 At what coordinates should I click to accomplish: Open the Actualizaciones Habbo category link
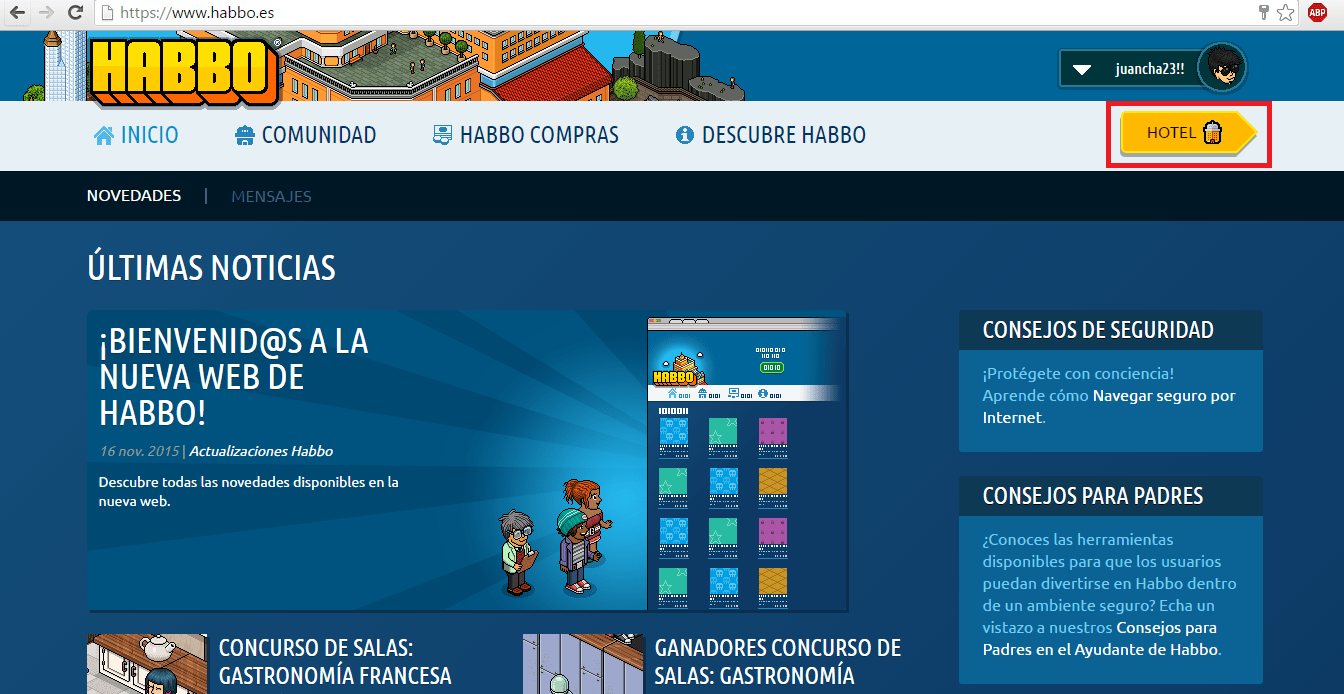pyautogui.click(x=261, y=451)
